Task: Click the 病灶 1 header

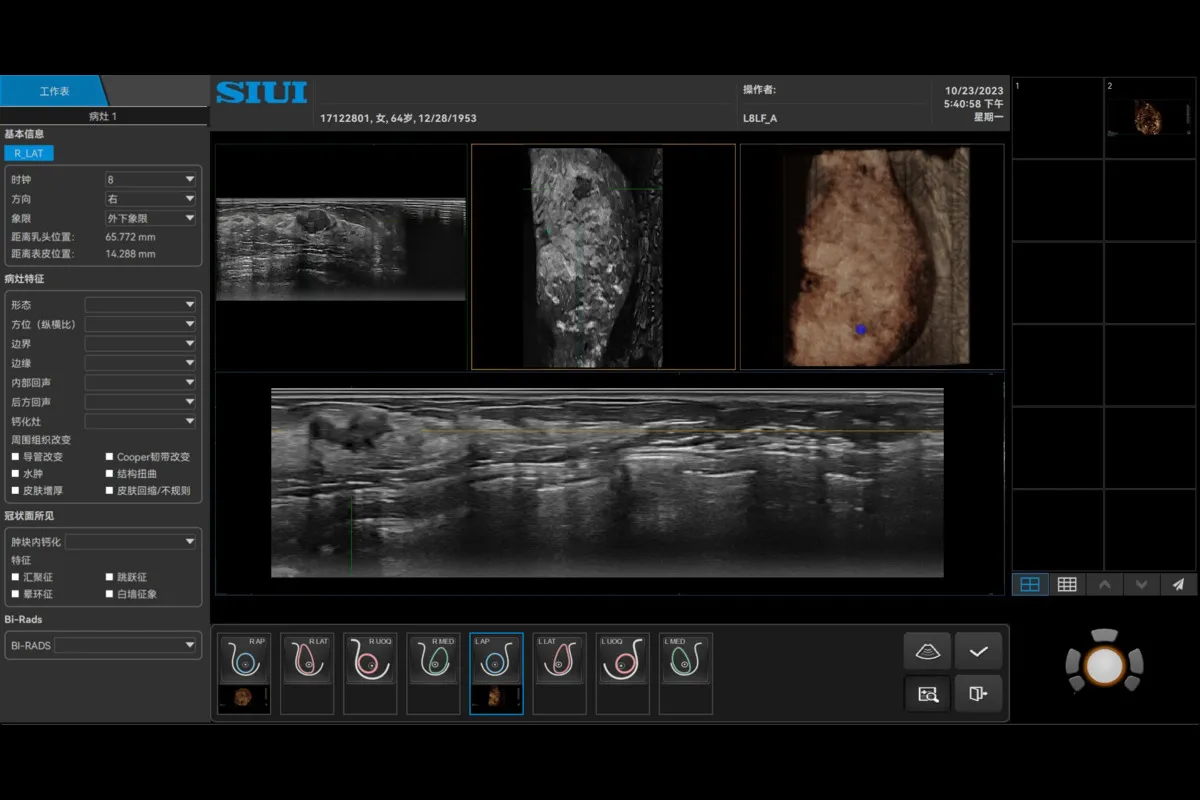Action: tap(104, 116)
